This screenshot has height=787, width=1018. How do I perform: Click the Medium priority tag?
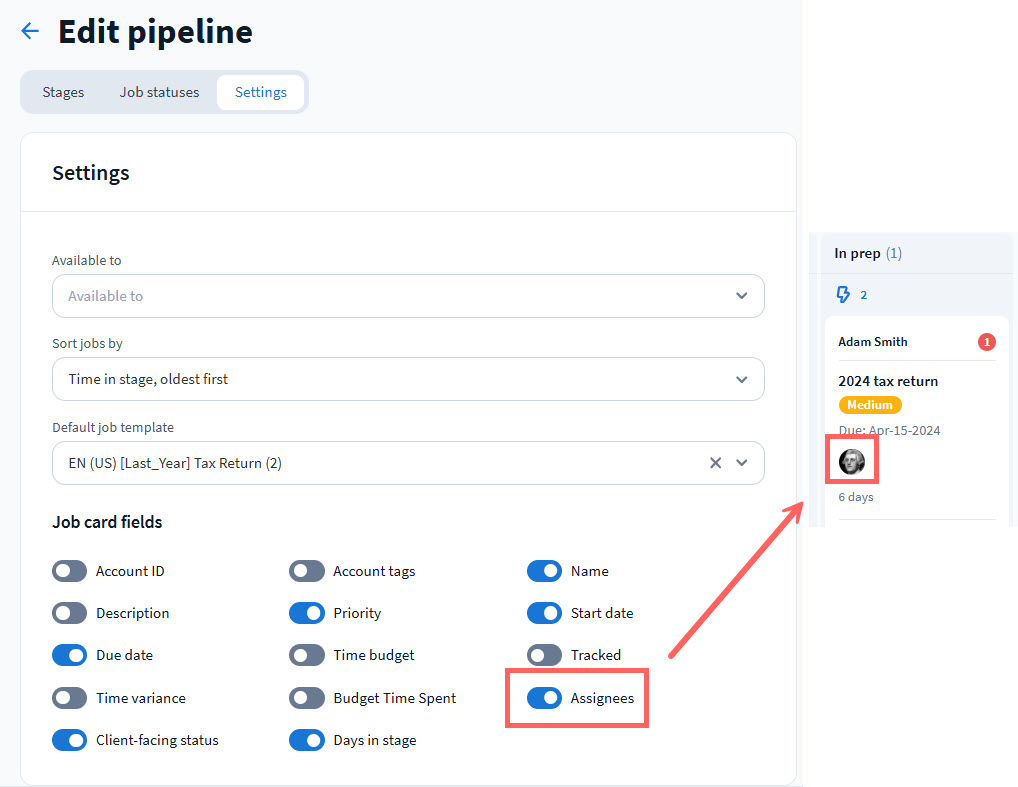[870, 405]
